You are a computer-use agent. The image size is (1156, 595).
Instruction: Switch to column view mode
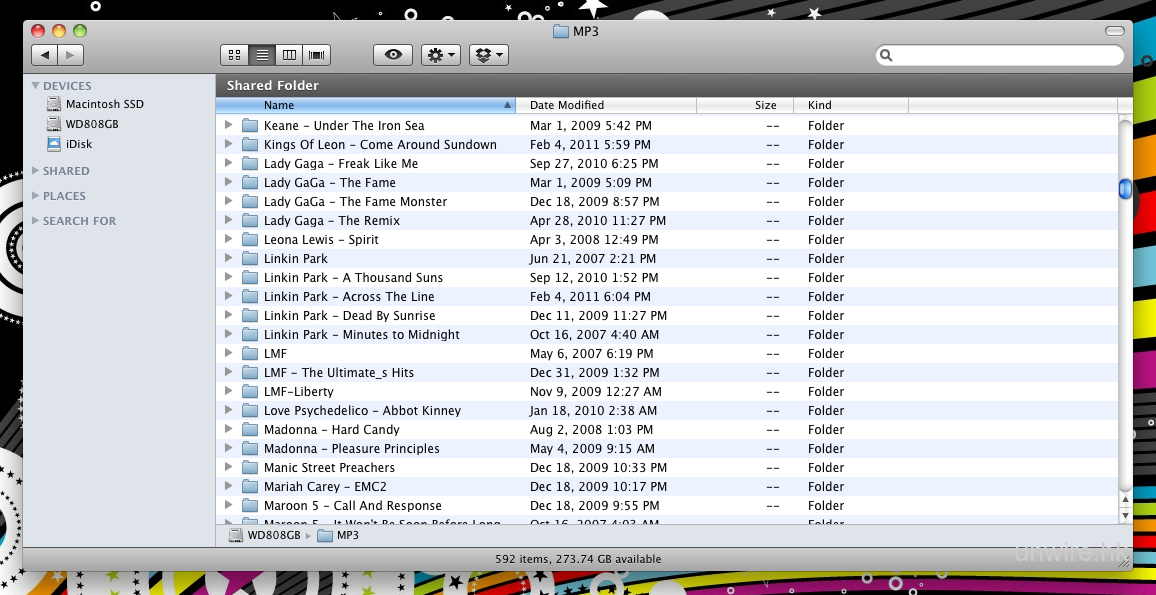pyautogui.click(x=290, y=55)
